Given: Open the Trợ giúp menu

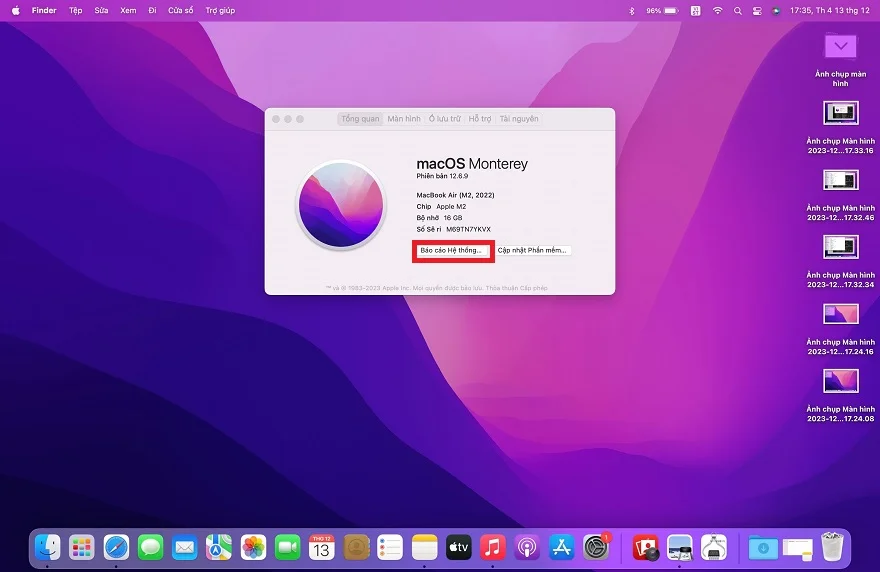Looking at the screenshot, I should [220, 11].
